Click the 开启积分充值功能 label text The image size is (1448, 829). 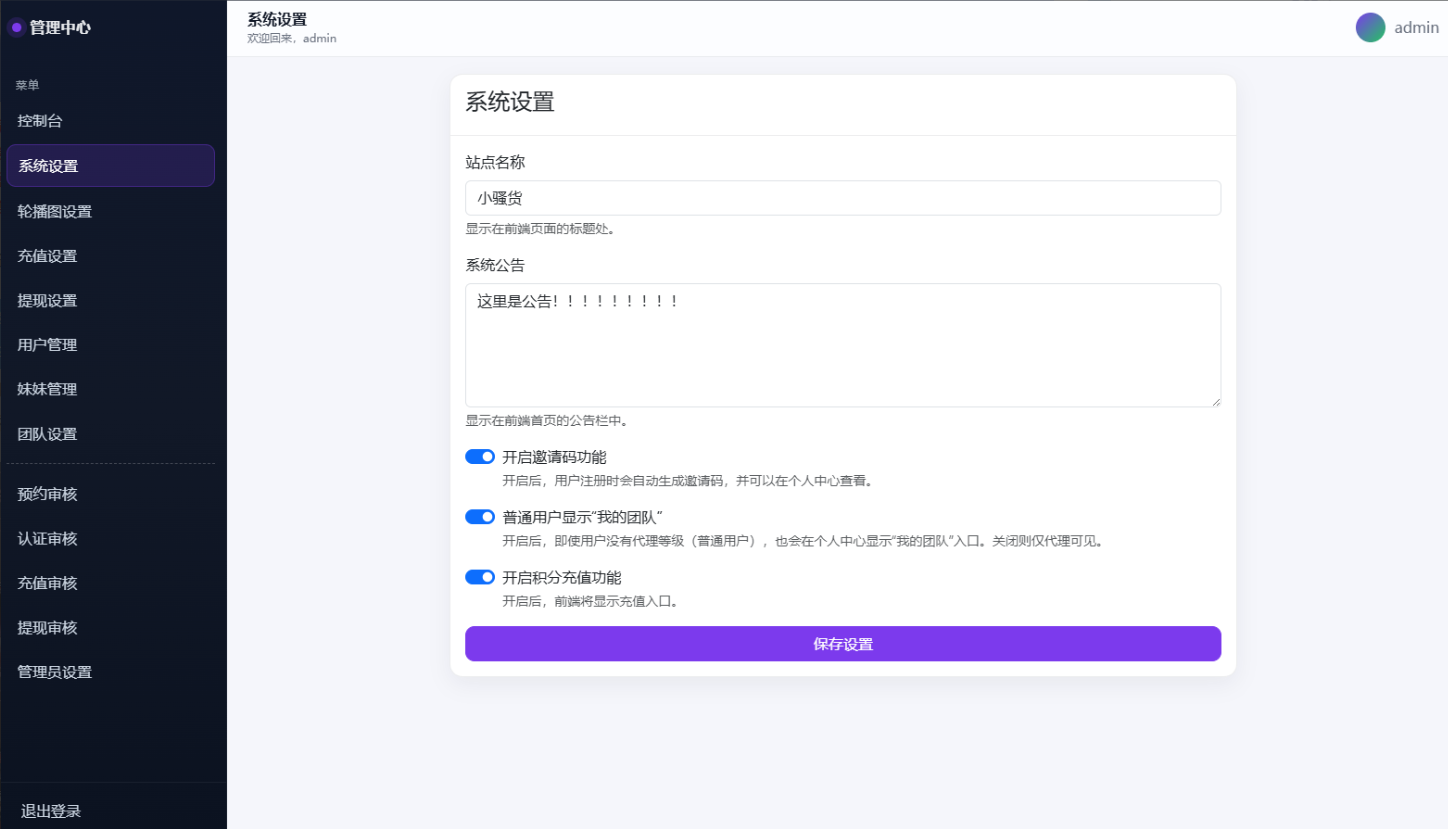point(562,577)
